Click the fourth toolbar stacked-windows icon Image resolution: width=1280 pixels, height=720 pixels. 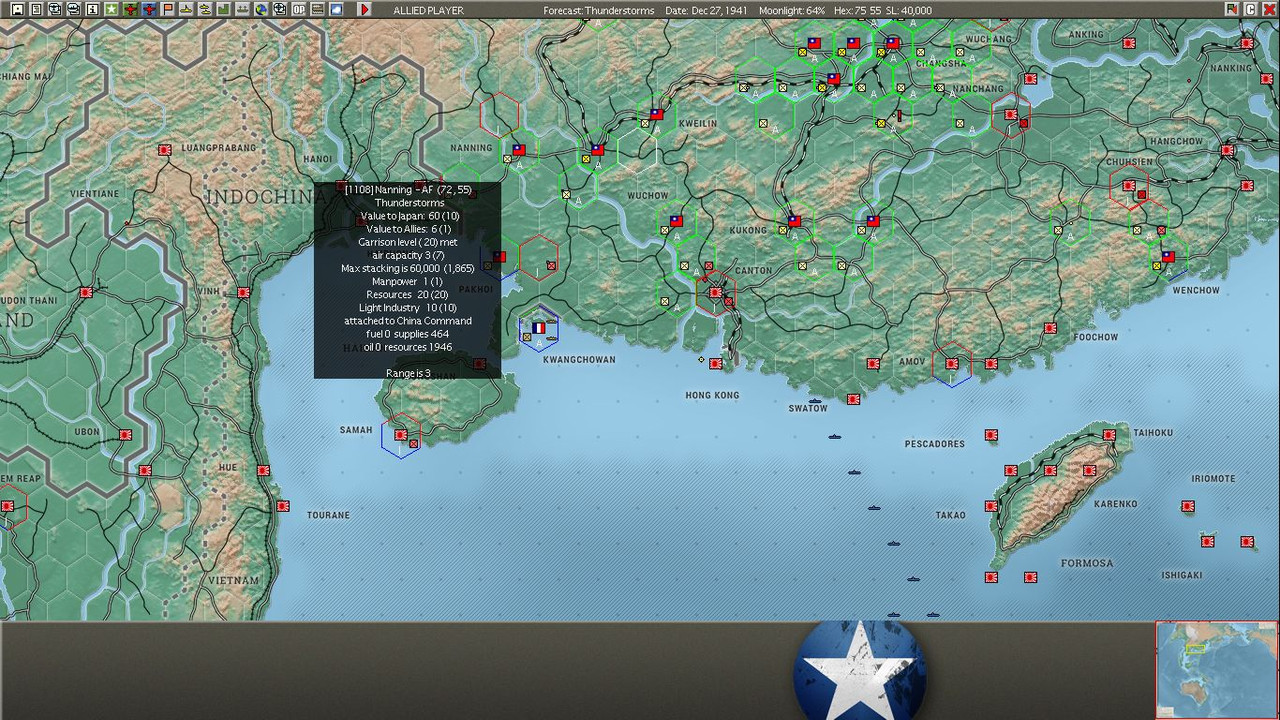(x=73, y=9)
